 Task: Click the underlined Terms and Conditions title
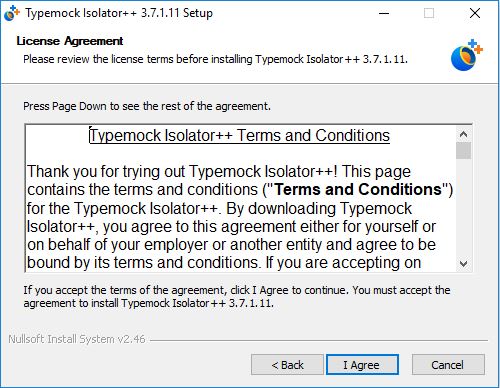tap(240, 135)
